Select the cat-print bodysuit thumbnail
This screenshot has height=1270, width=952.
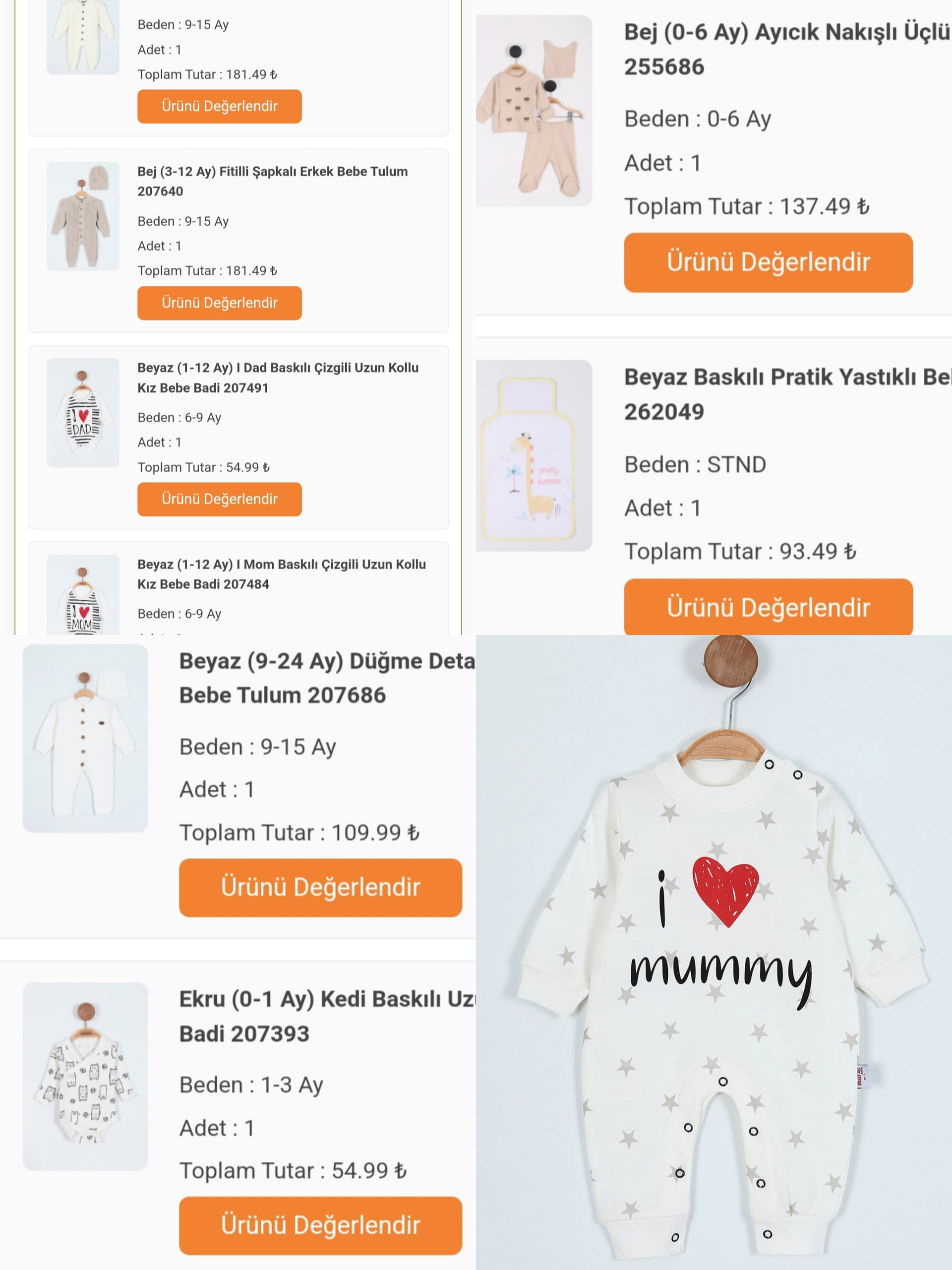click(x=85, y=1076)
